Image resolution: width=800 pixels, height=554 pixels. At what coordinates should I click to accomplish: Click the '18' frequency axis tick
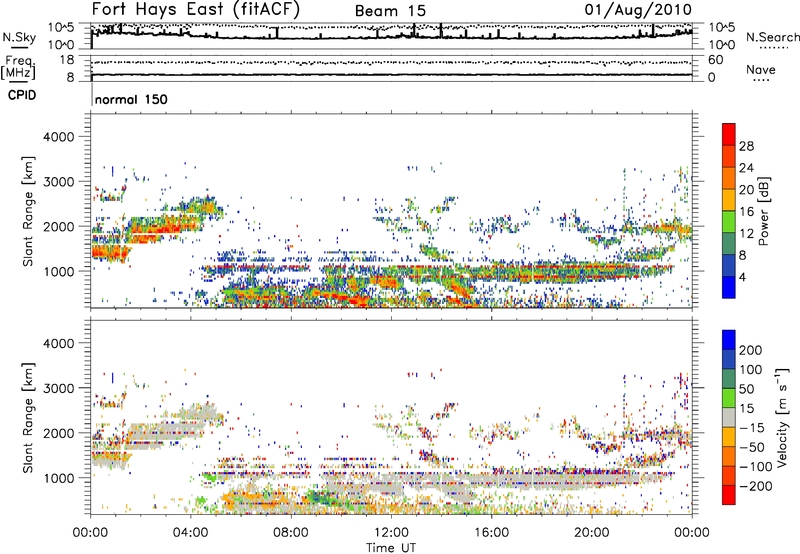pyautogui.click(x=67, y=60)
